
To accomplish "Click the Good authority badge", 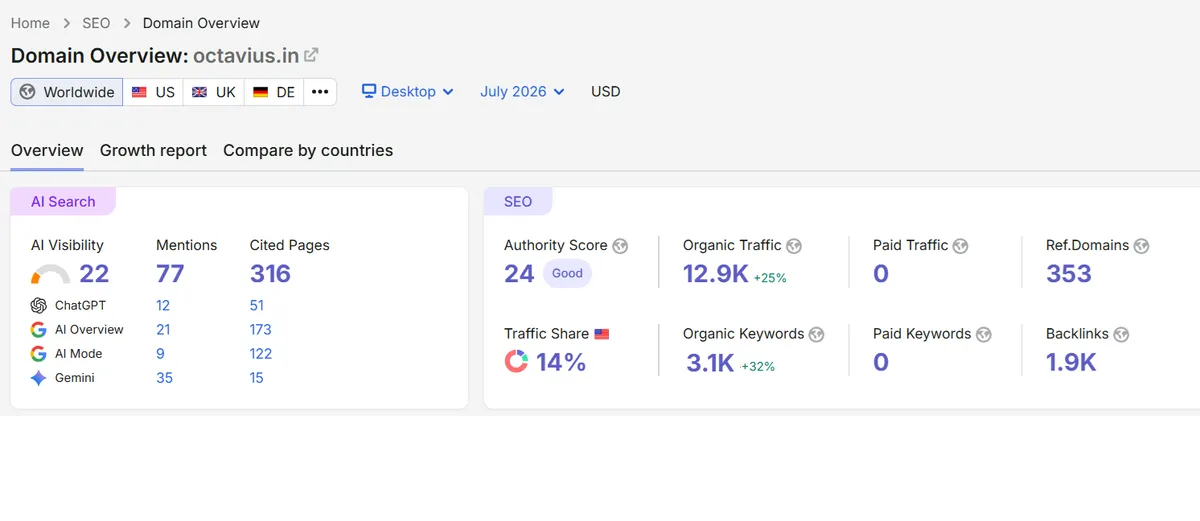I will click(x=567, y=274).
